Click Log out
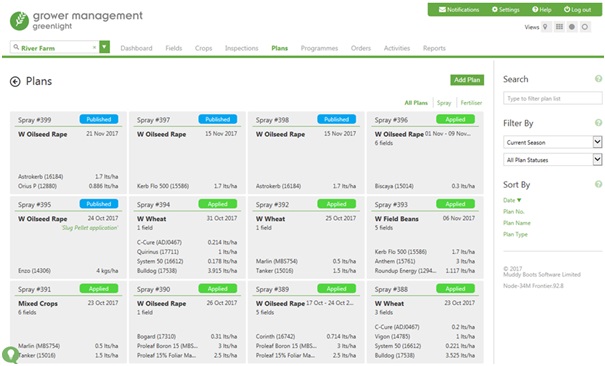605x366 pixels. pyautogui.click(x=577, y=10)
